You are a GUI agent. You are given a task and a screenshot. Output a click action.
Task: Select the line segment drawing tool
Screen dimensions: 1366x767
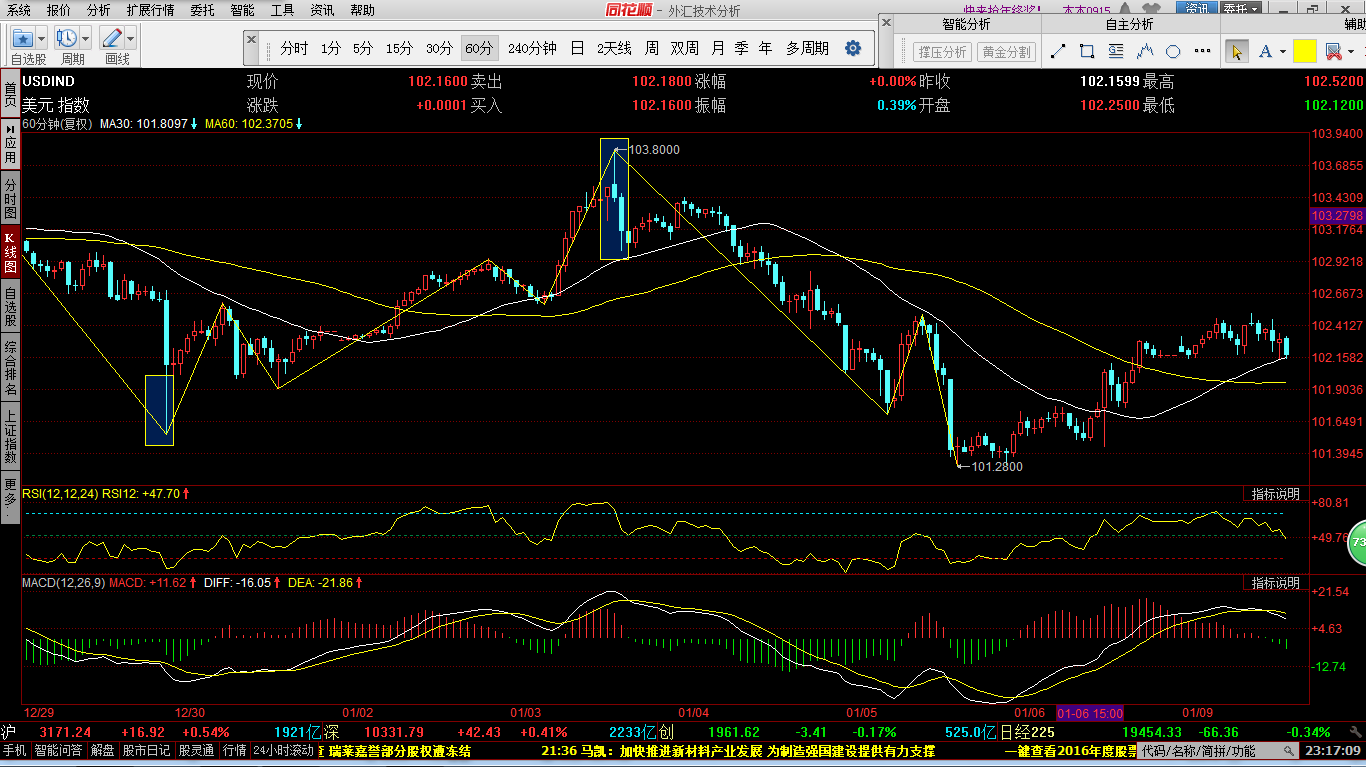[x=1059, y=51]
